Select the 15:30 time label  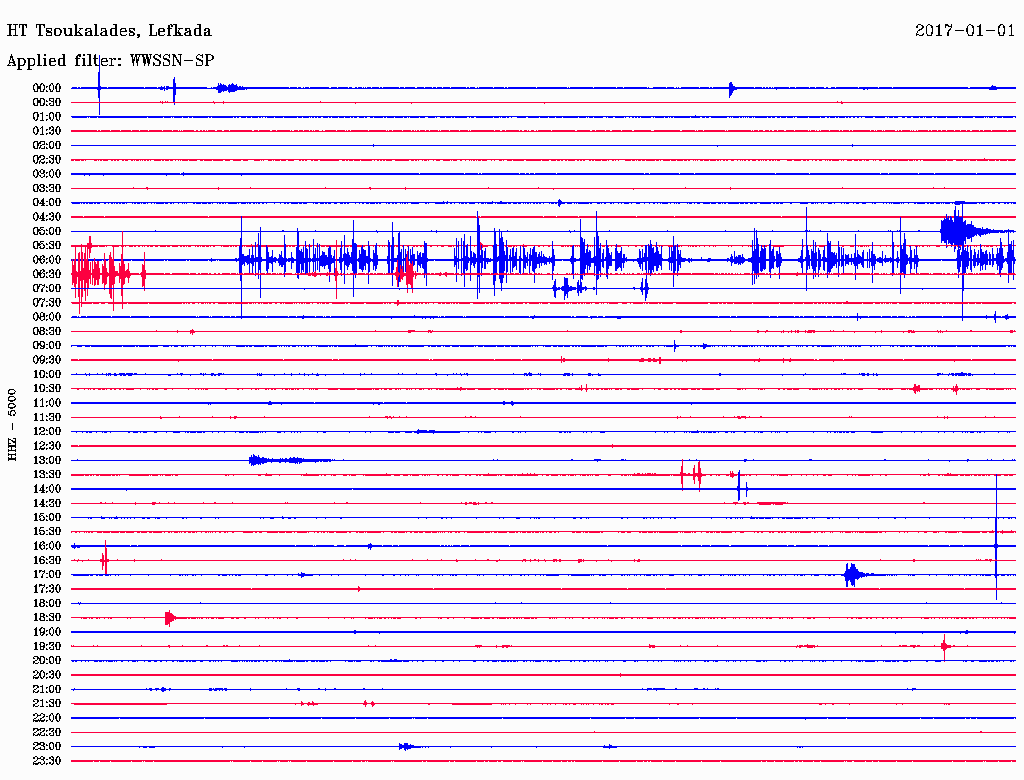pos(46,532)
